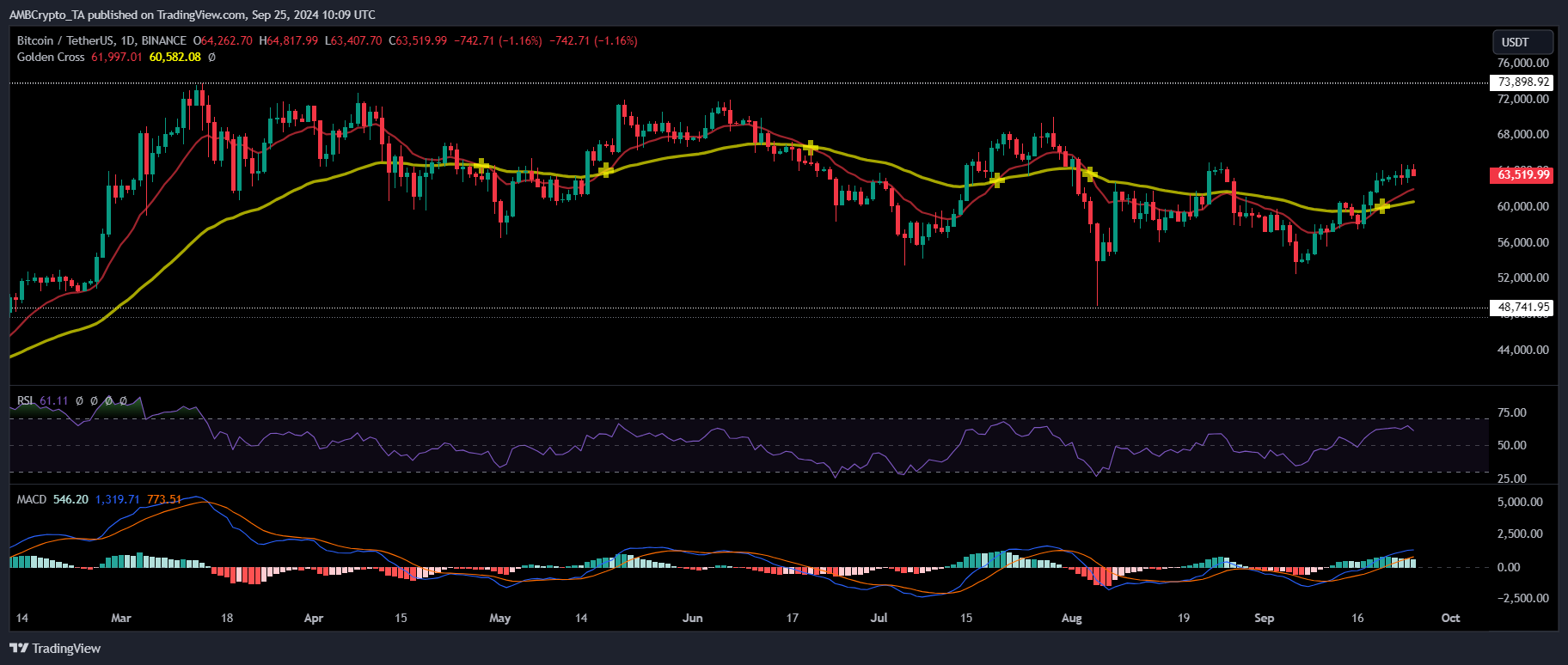Click the Jul label on time axis
Screen dimensions: 1568x665
tap(879, 618)
